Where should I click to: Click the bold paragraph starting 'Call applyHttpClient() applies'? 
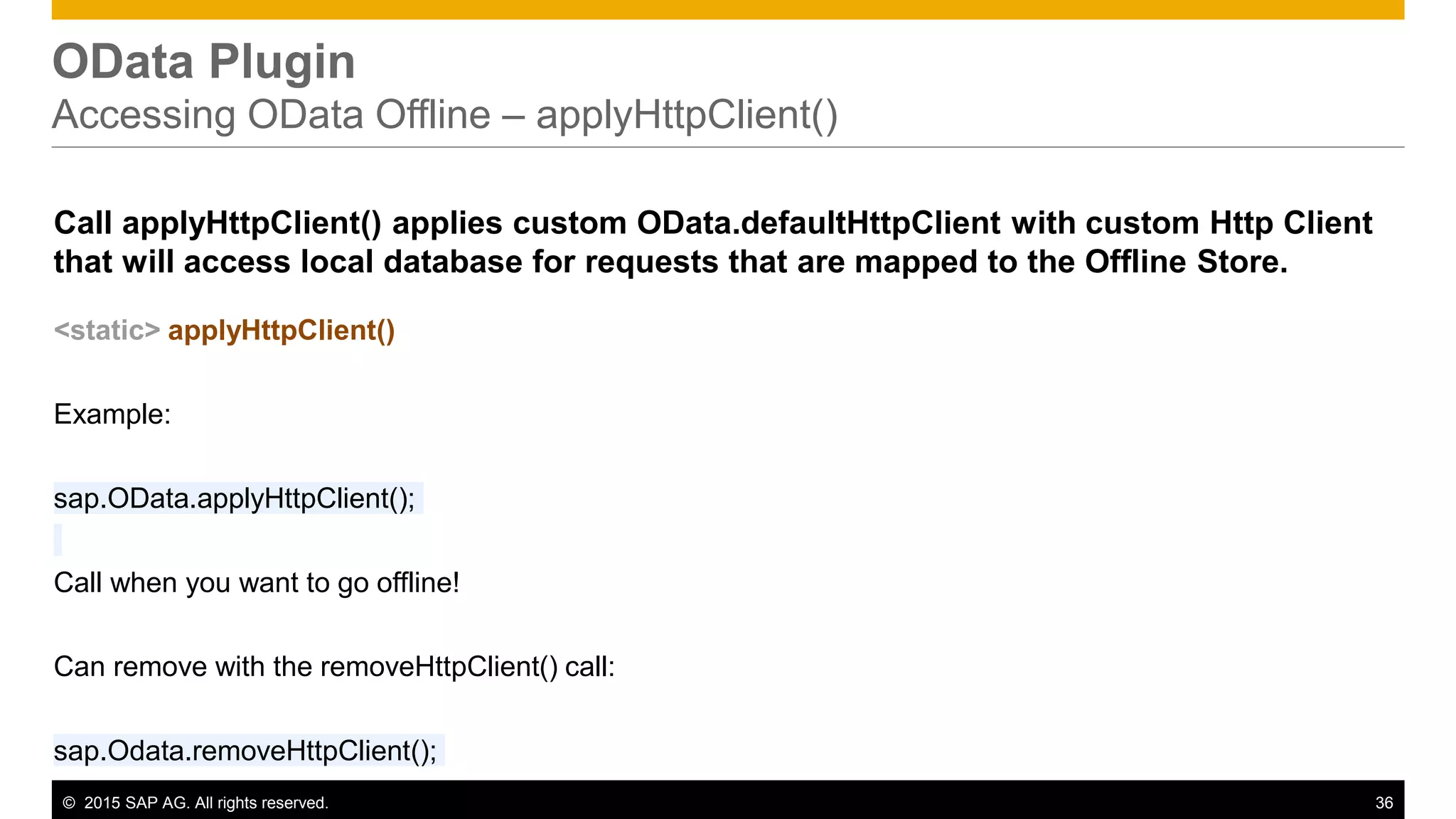[713, 242]
